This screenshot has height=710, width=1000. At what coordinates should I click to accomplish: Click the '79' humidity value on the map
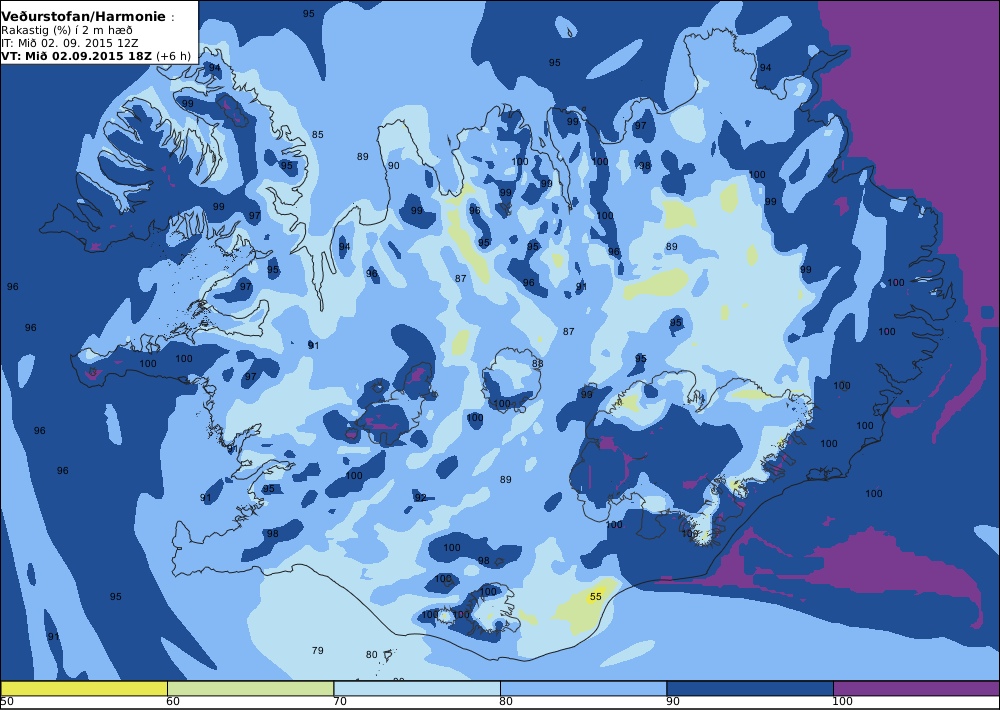pos(318,651)
